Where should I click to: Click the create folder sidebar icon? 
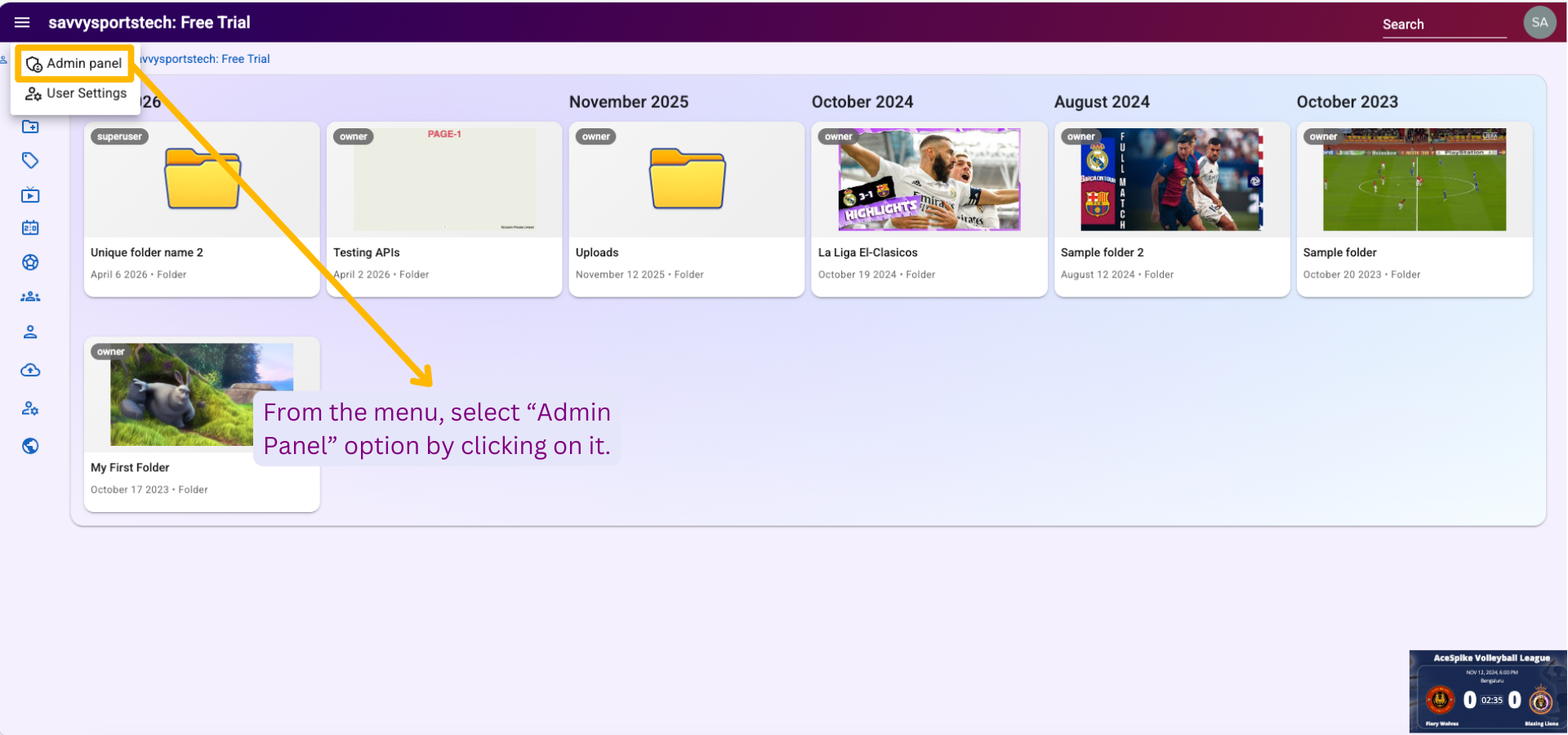[x=30, y=127]
